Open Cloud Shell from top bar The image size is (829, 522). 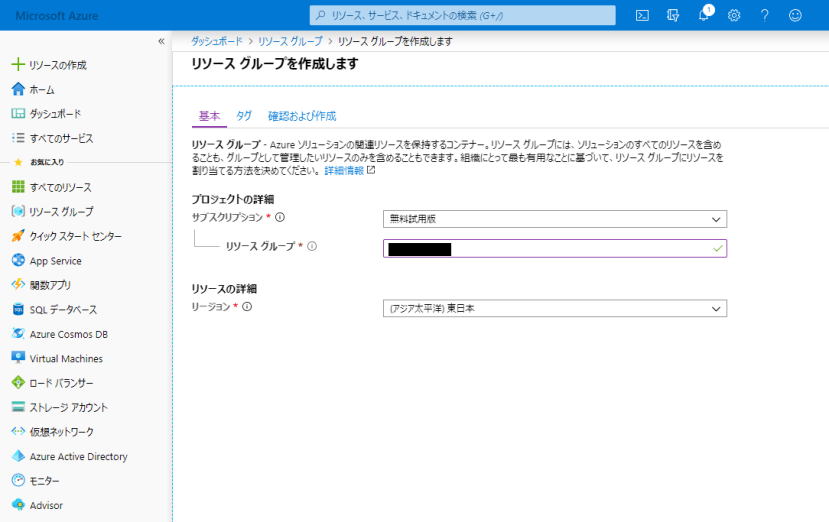point(642,15)
